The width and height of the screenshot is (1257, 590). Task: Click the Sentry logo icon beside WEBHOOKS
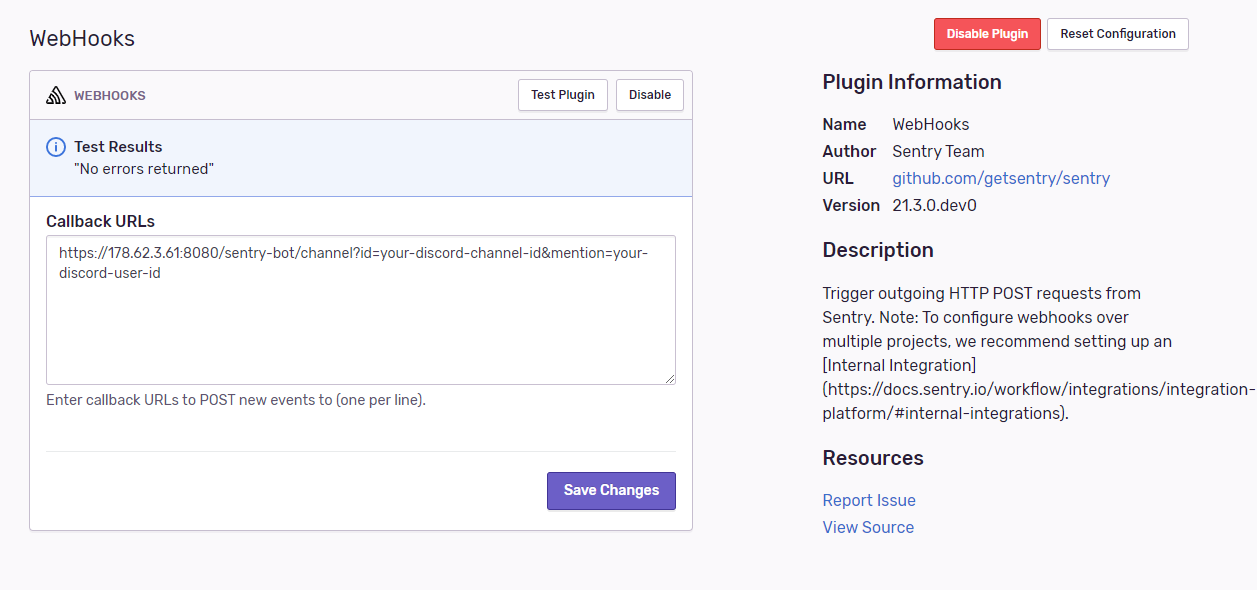(56, 96)
